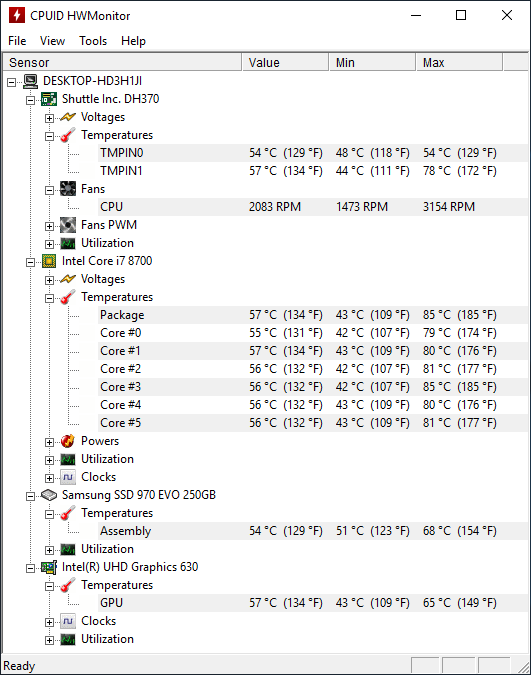Click the Samsung SSD 970 EVO drive icon
The image size is (531, 675).
[x=49, y=495]
